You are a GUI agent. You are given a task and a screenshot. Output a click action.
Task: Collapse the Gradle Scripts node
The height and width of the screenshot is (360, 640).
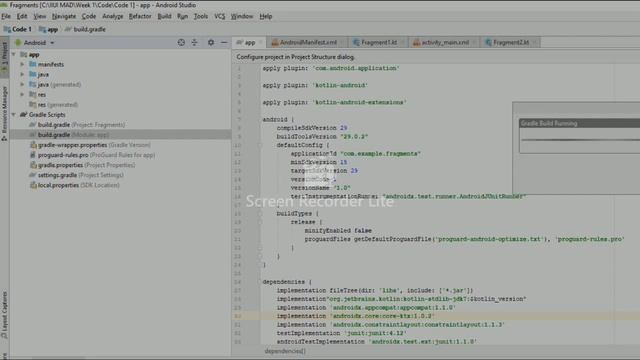[x=14, y=115]
